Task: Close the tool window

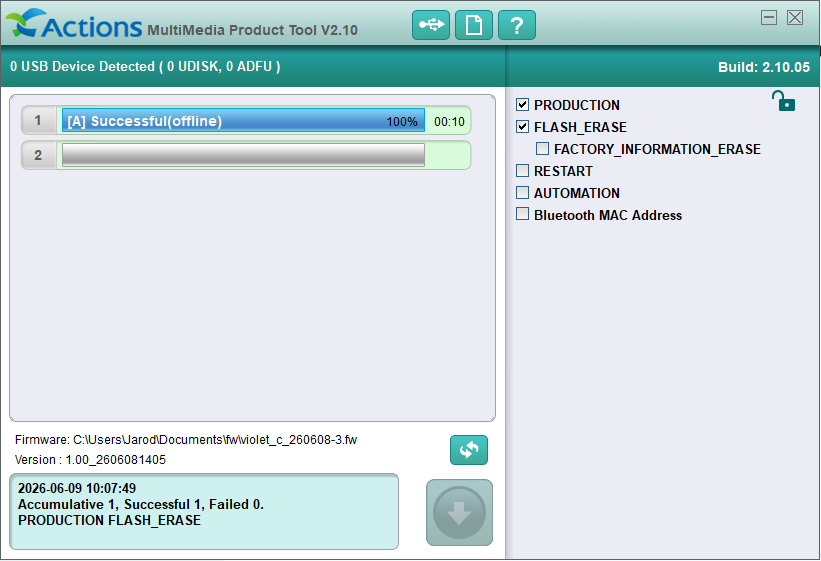Action: tap(795, 17)
